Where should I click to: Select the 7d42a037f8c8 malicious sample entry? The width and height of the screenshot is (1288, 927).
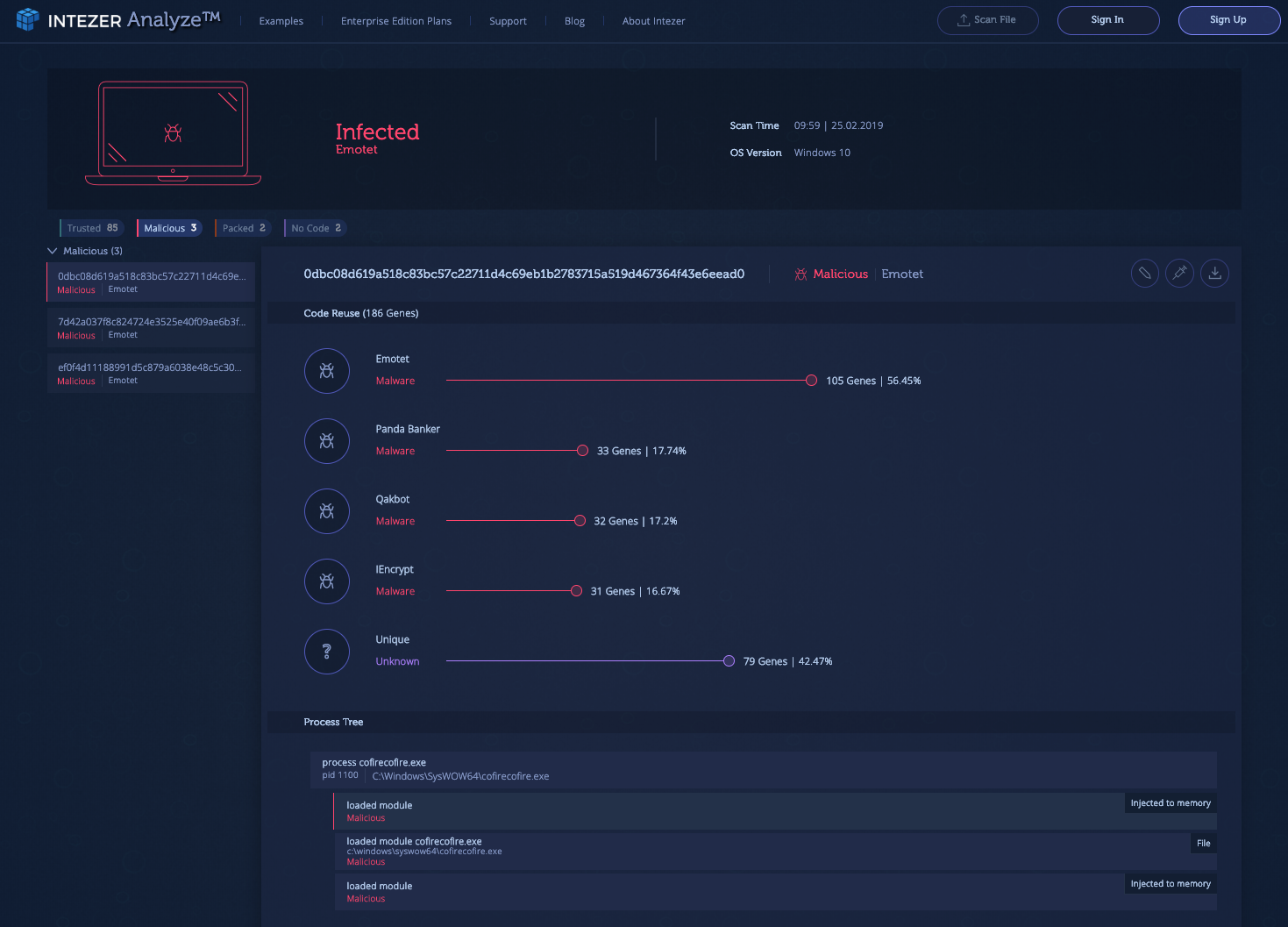tap(151, 327)
